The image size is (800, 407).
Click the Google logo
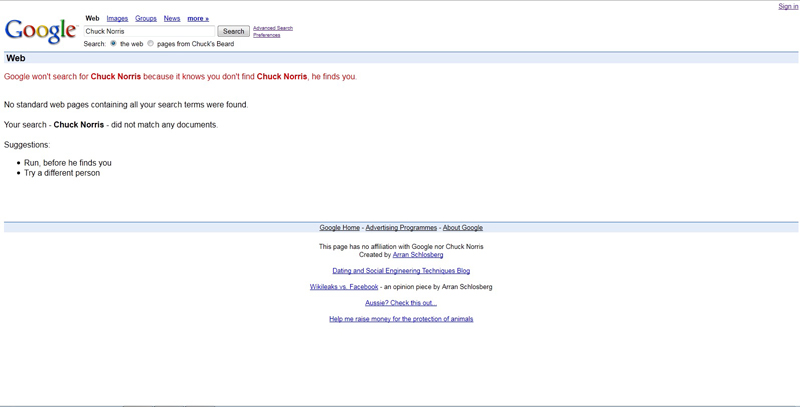[40, 31]
